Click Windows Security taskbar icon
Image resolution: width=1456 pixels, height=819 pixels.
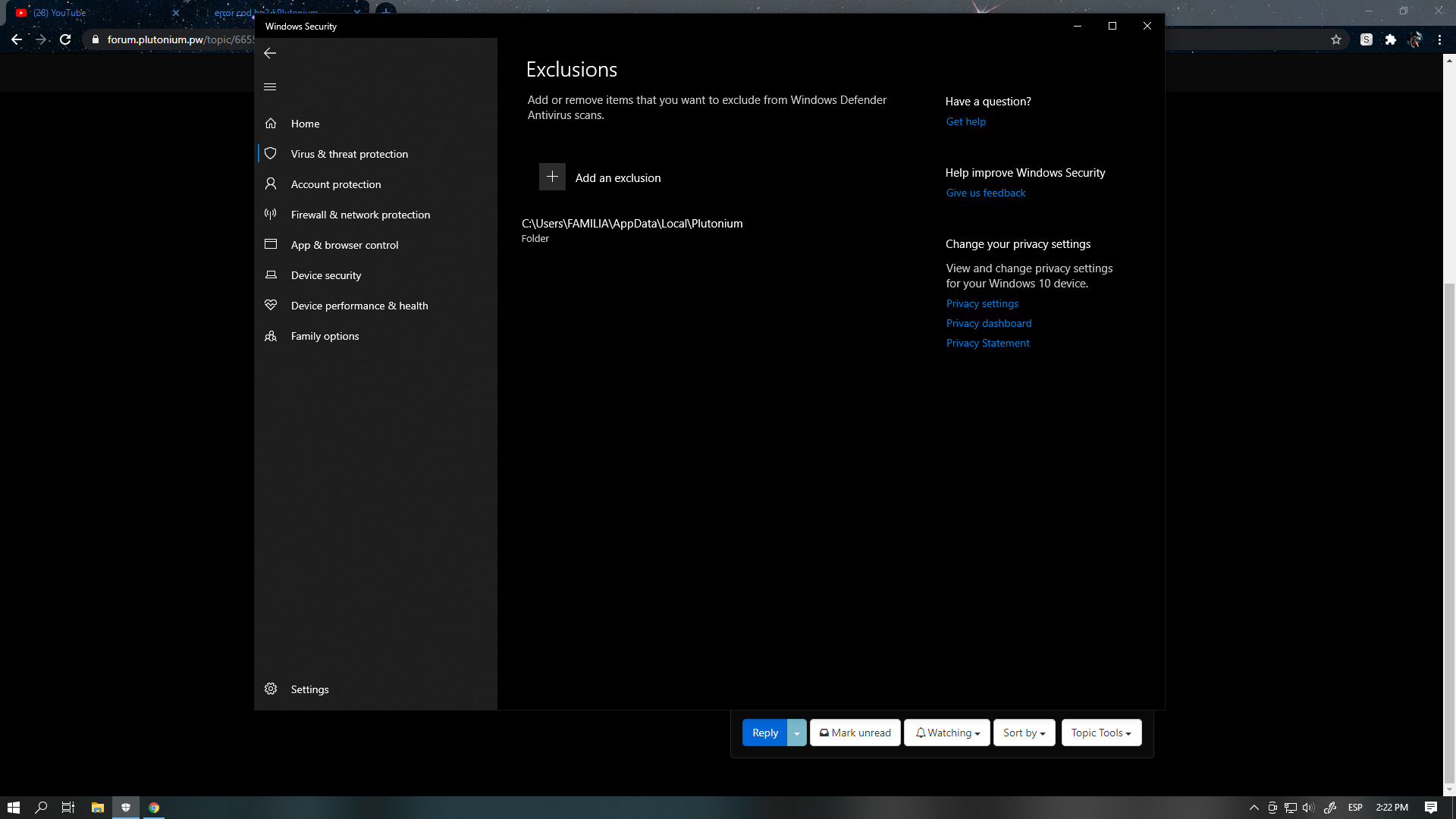tap(126, 808)
